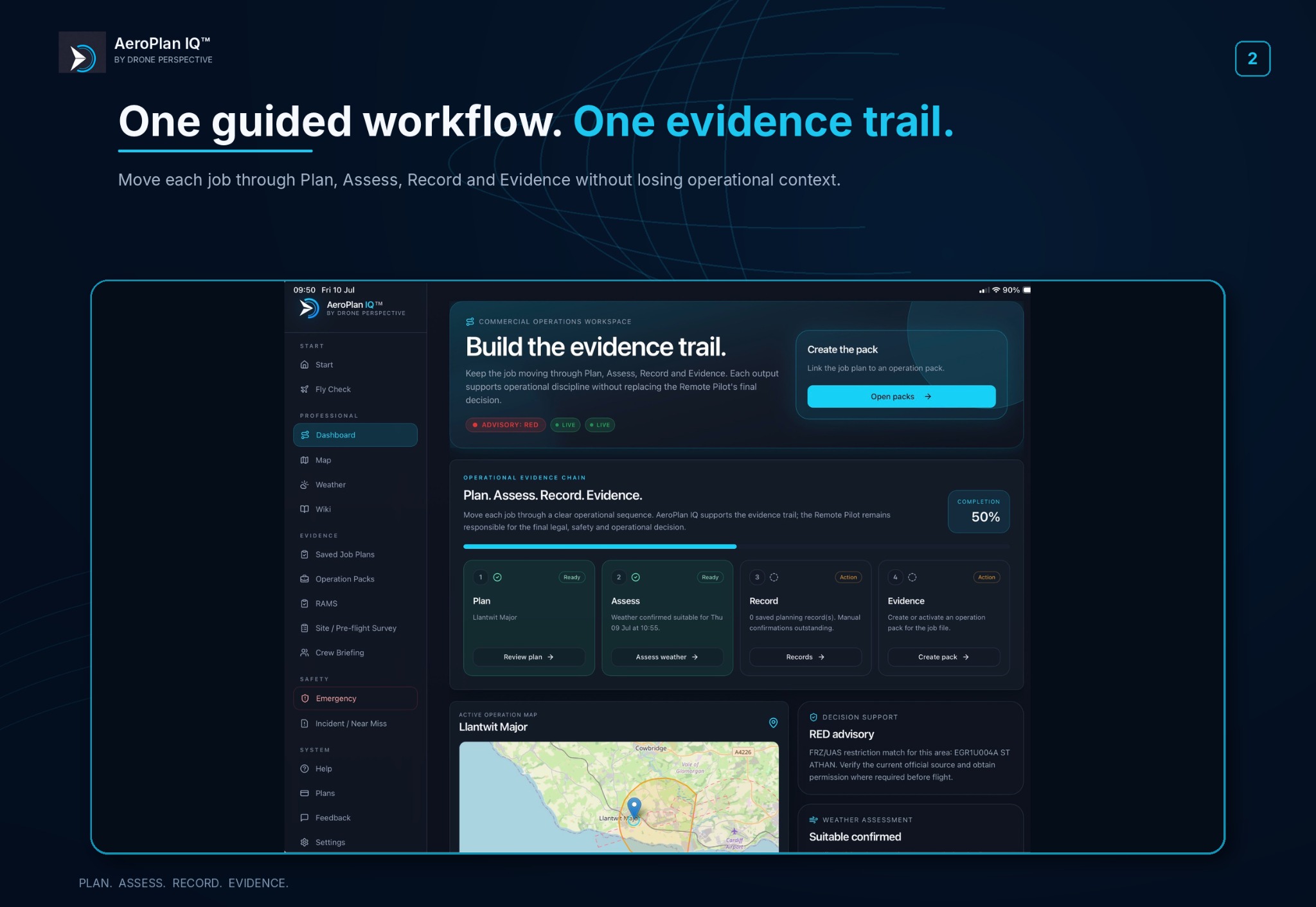Click the 'Create the pack' heading
The width and height of the screenshot is (1316, 907).
[842, 349]
